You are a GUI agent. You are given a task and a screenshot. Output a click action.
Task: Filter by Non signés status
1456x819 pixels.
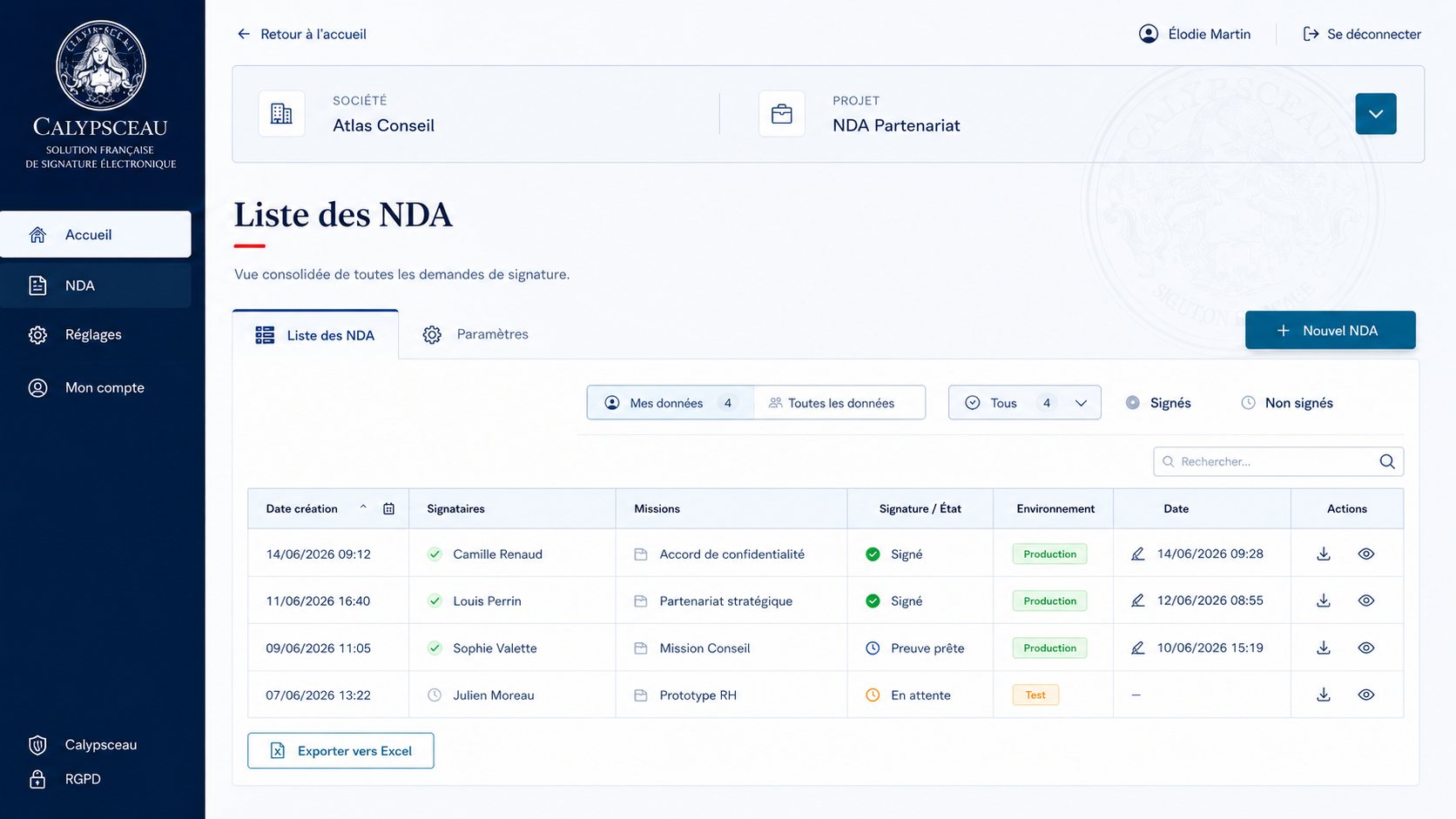[x=1287, y=403]
